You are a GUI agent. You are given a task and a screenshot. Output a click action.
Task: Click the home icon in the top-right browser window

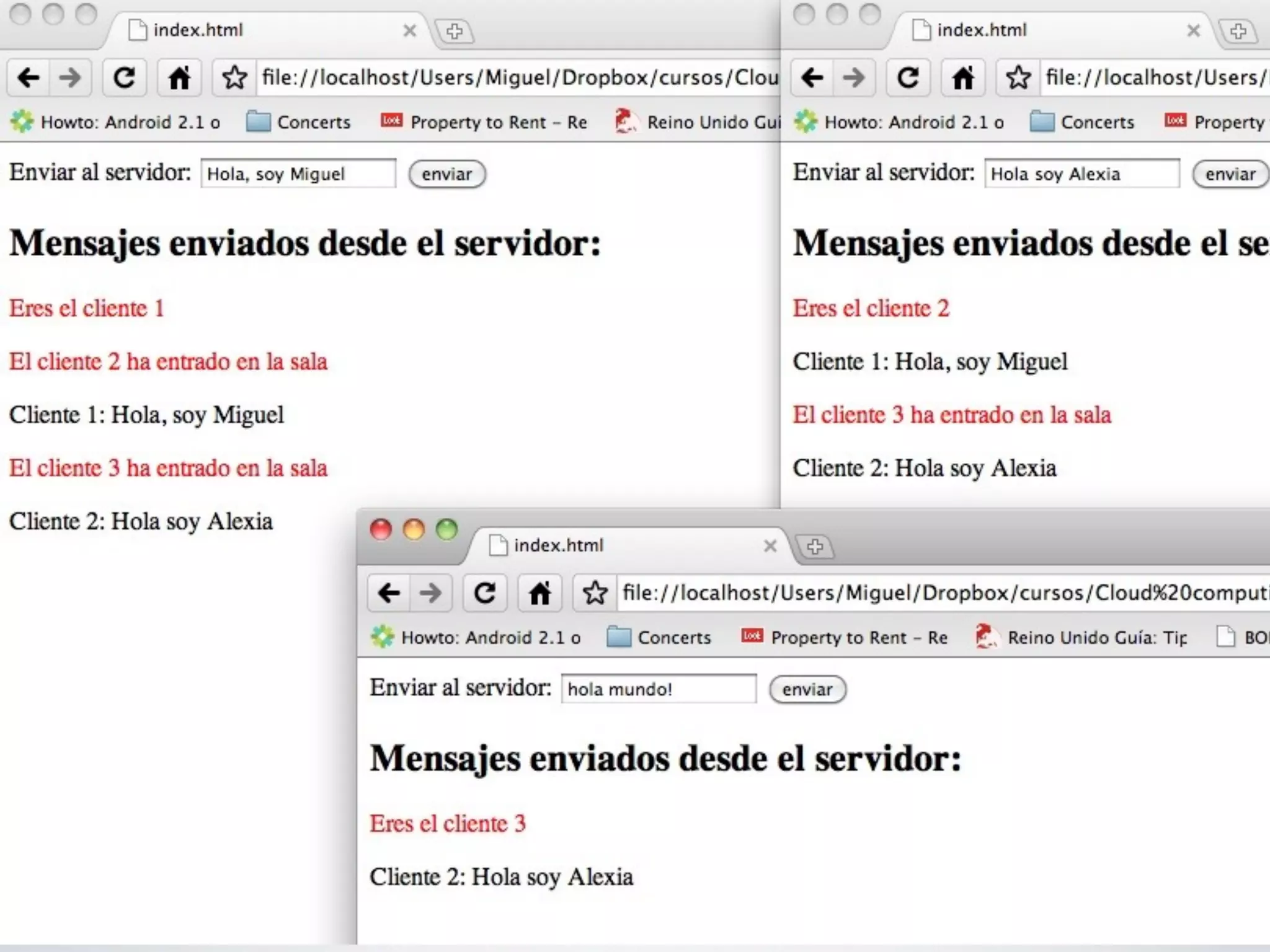[963, 78]
